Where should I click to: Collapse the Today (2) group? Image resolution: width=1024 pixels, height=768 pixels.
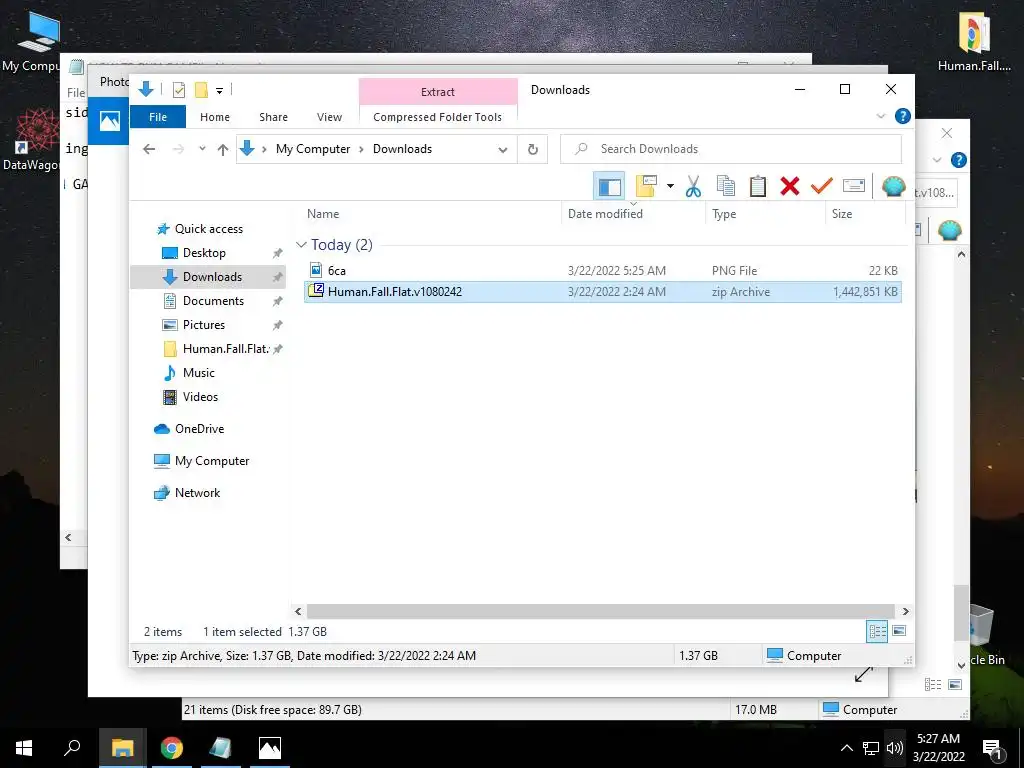tap(301, 245)
